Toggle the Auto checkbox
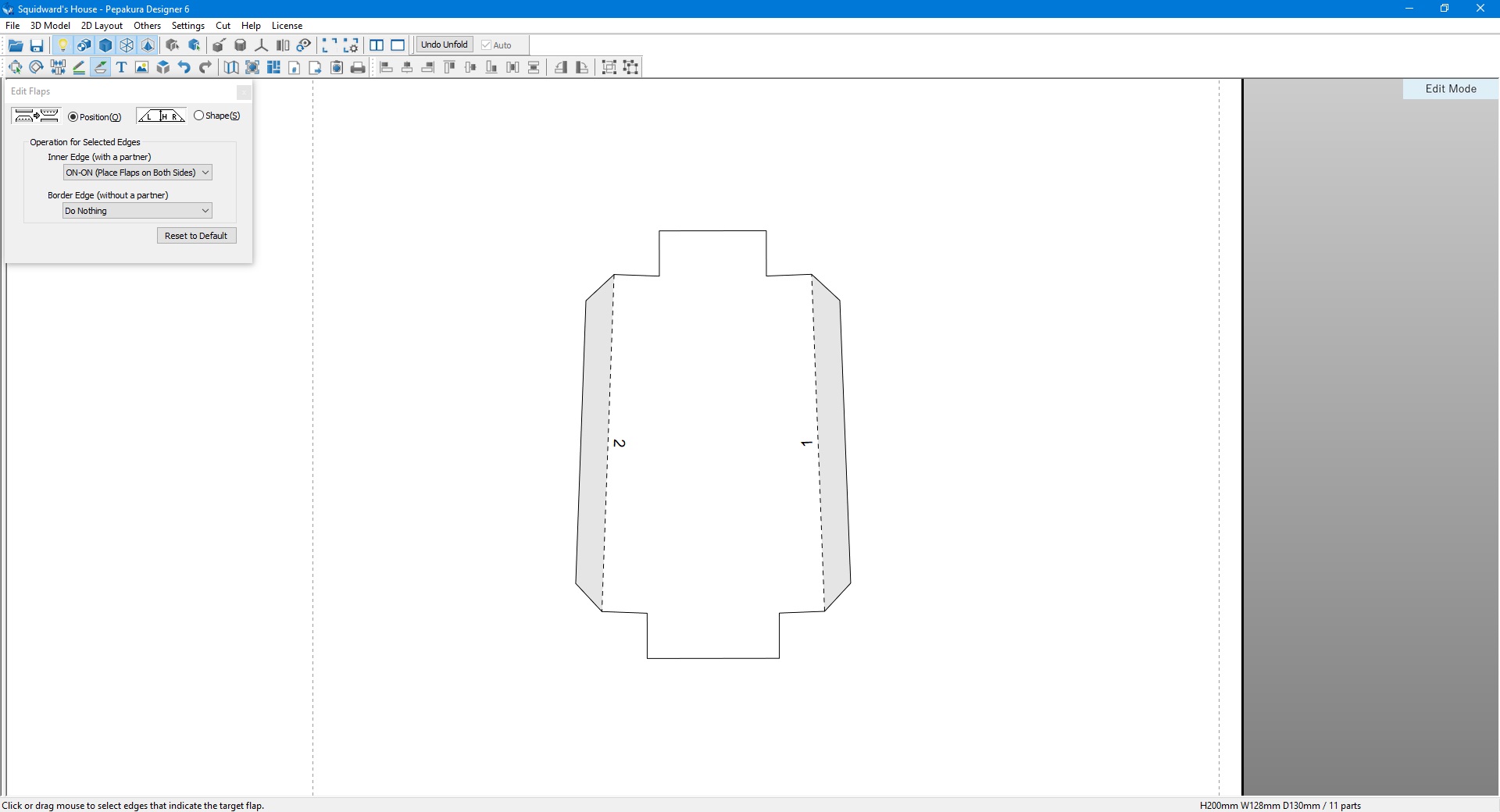1500x812 pixels. point(486,45)
